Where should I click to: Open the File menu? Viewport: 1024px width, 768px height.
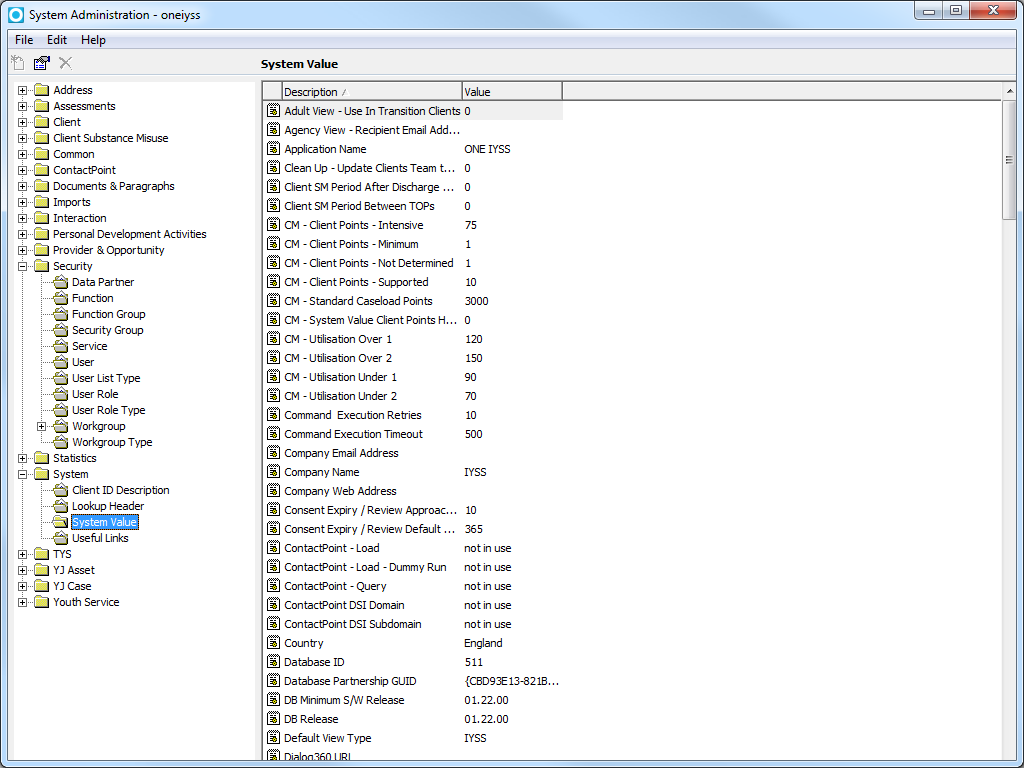point(24,40)
